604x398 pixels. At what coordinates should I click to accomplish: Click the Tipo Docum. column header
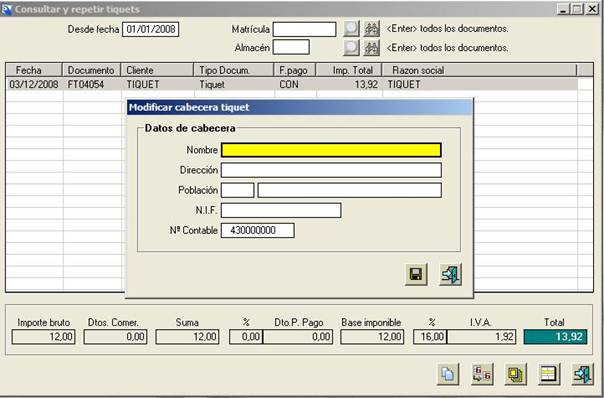coord(234,70)
